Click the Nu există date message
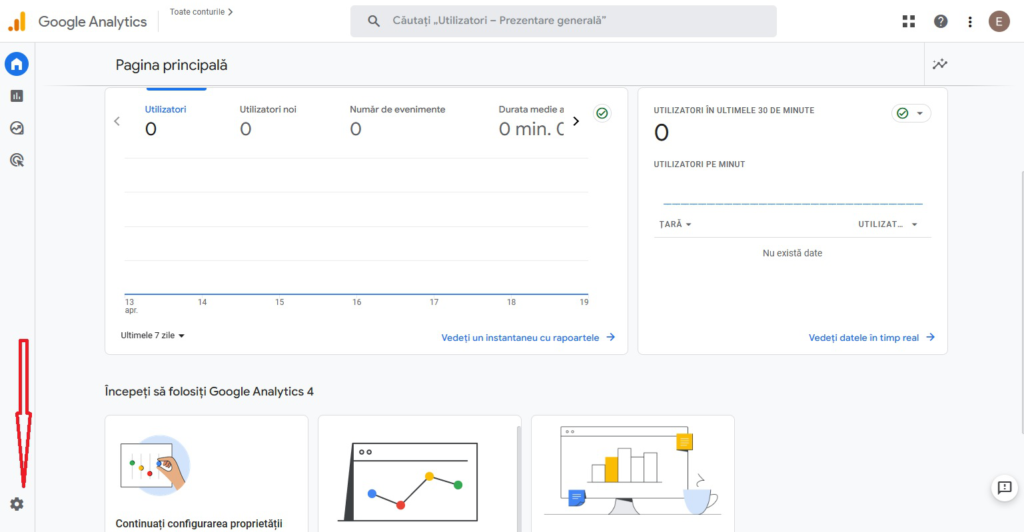Screen dimensions: 1024x532 pos(792,253)
